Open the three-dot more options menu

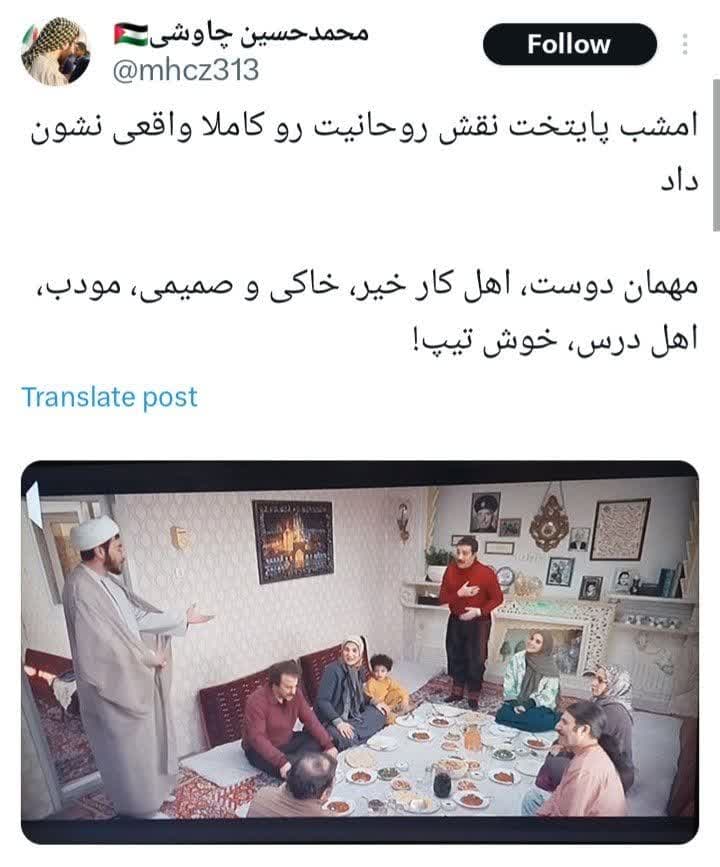[x=685, y=44]
